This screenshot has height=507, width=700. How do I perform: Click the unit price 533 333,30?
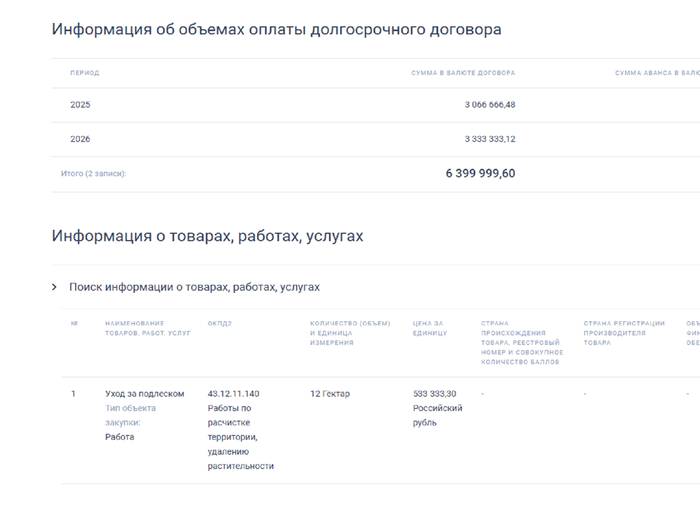click(434, 394)
